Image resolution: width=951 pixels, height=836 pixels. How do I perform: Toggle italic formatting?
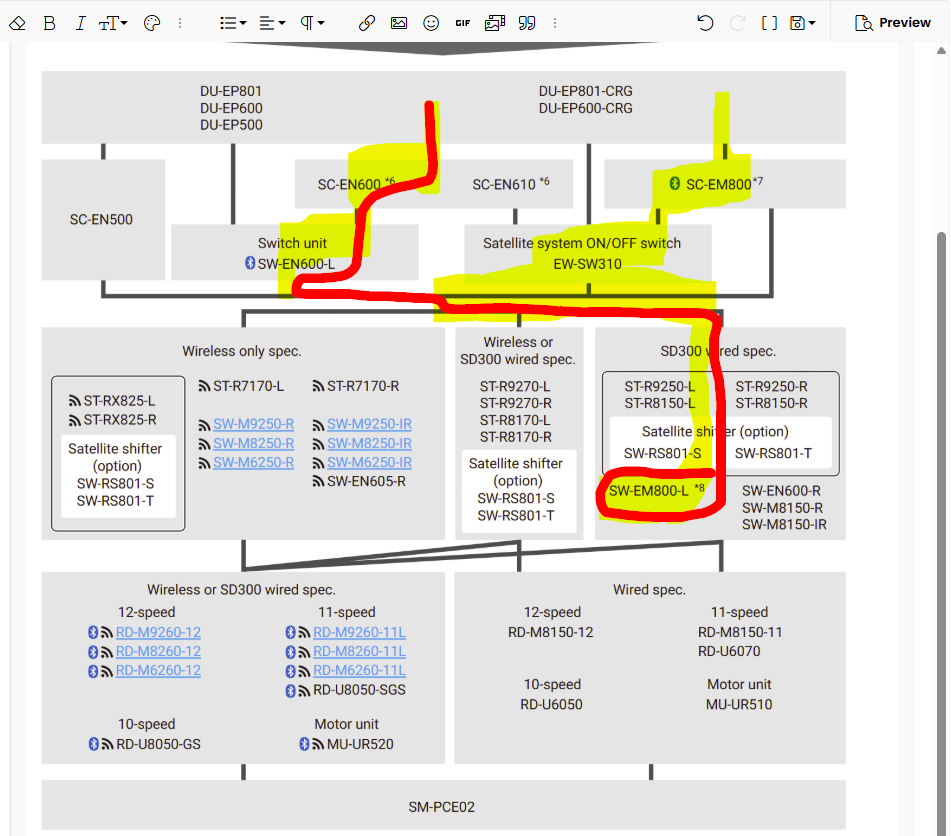[x=80, y=23]
